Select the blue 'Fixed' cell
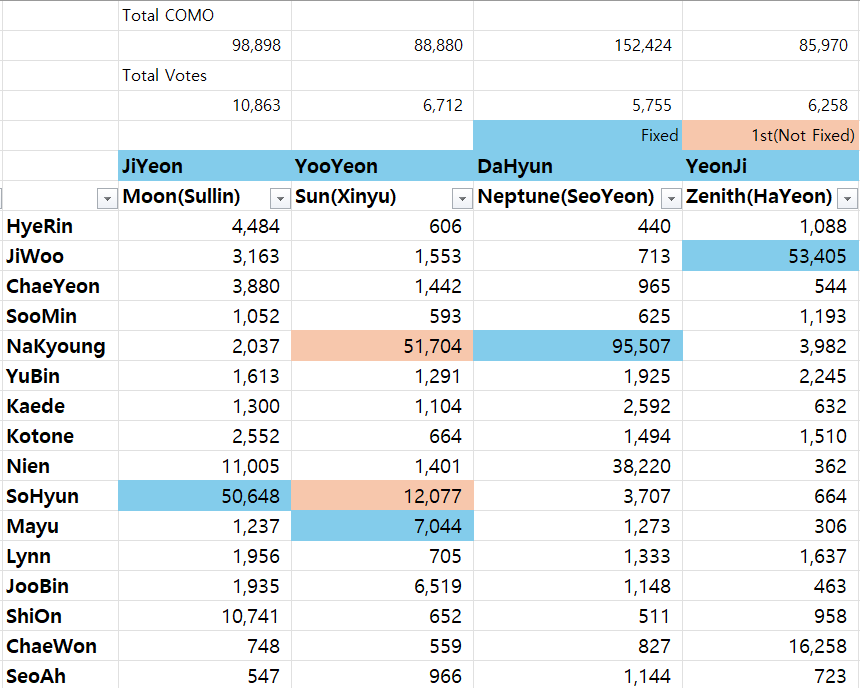Viewport: 860px width, 688px height. (577, 135)
